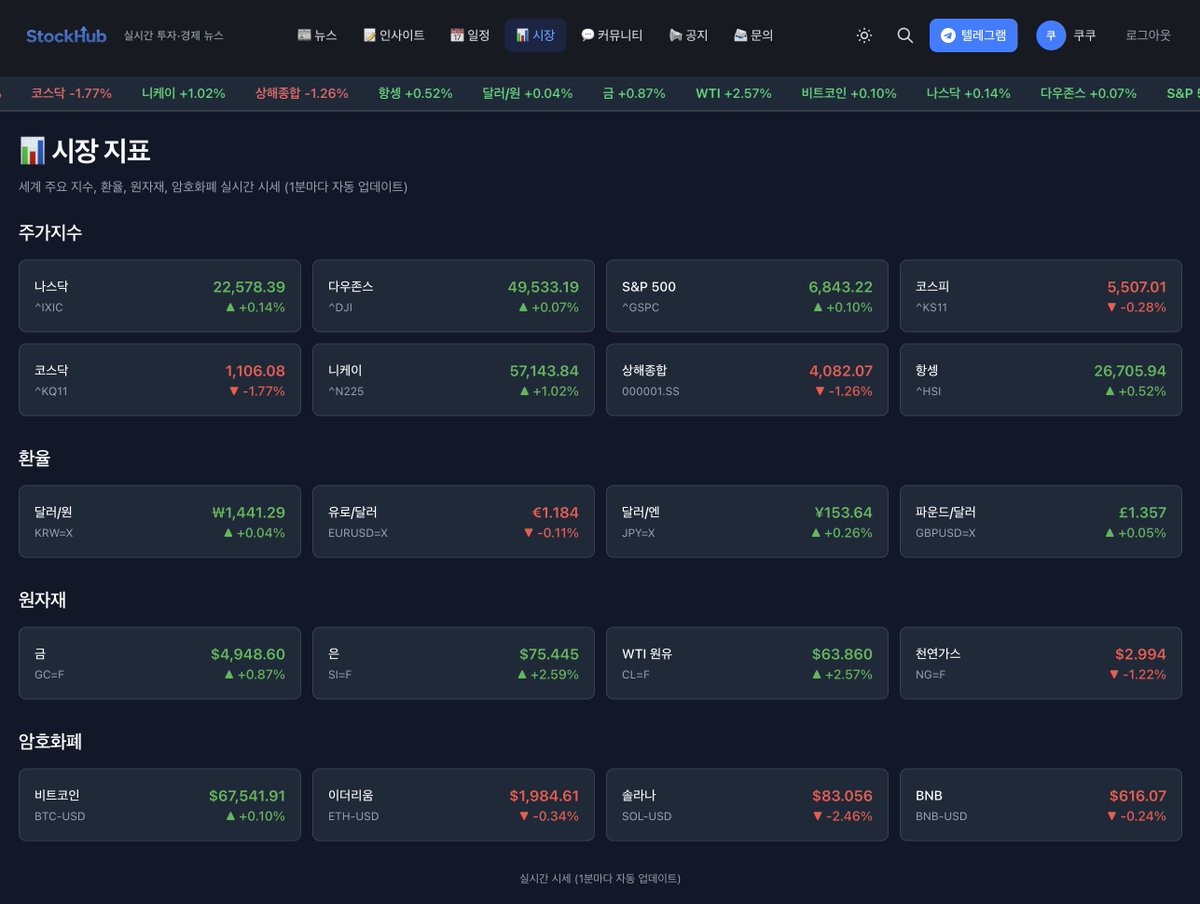Open the WTI 원유 CL=F card

[x=747, y=663]
